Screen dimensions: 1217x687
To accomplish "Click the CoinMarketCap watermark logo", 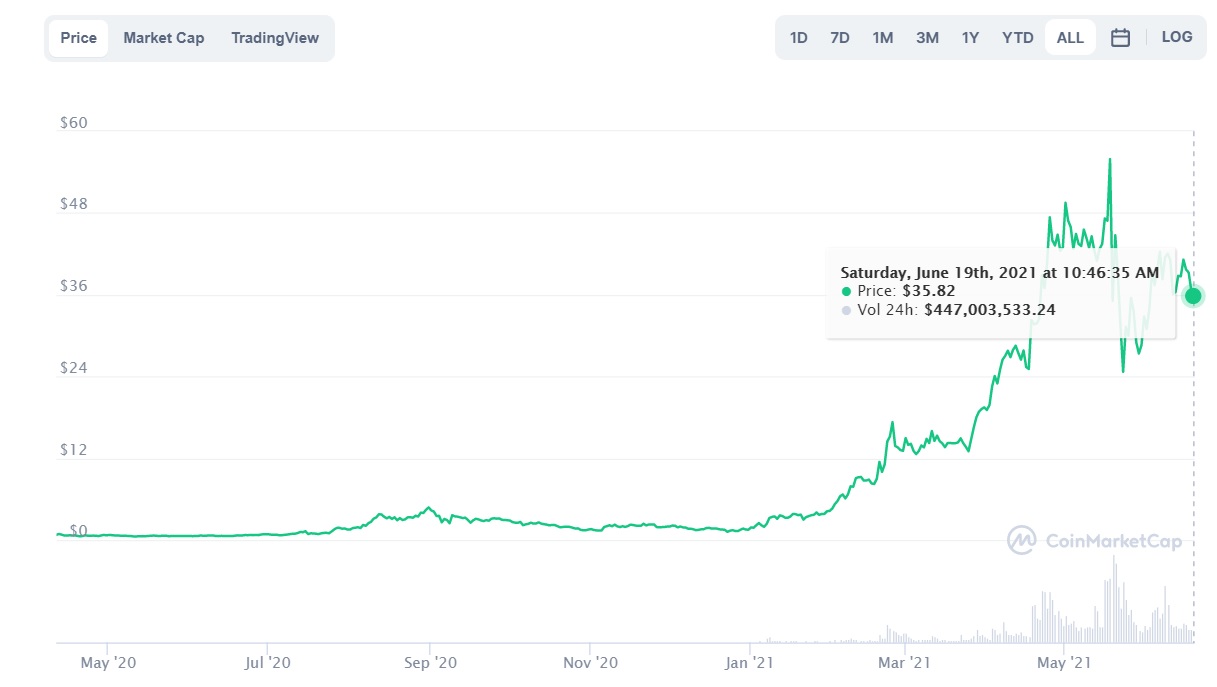I will [1095, 541].
